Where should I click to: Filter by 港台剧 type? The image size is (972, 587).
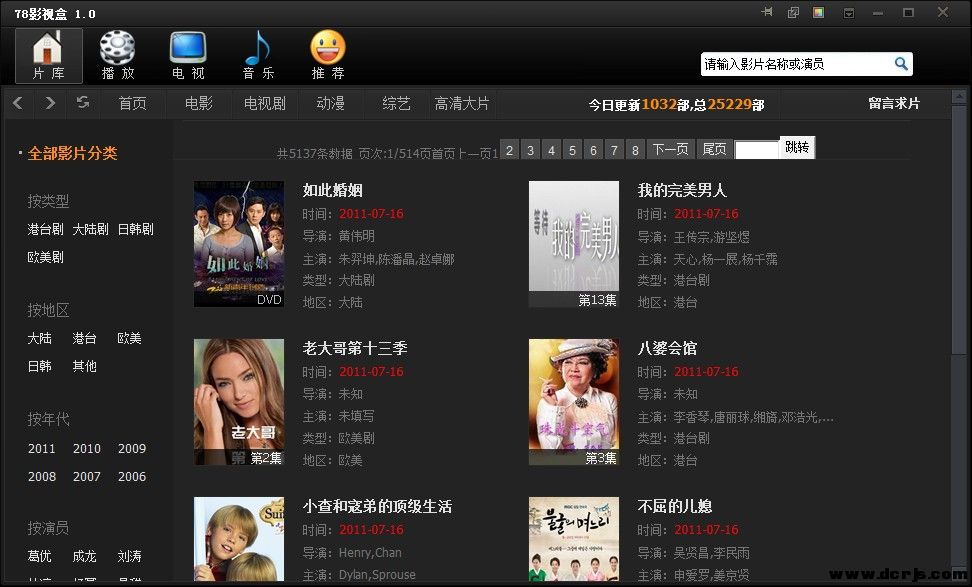coord(45,229)
